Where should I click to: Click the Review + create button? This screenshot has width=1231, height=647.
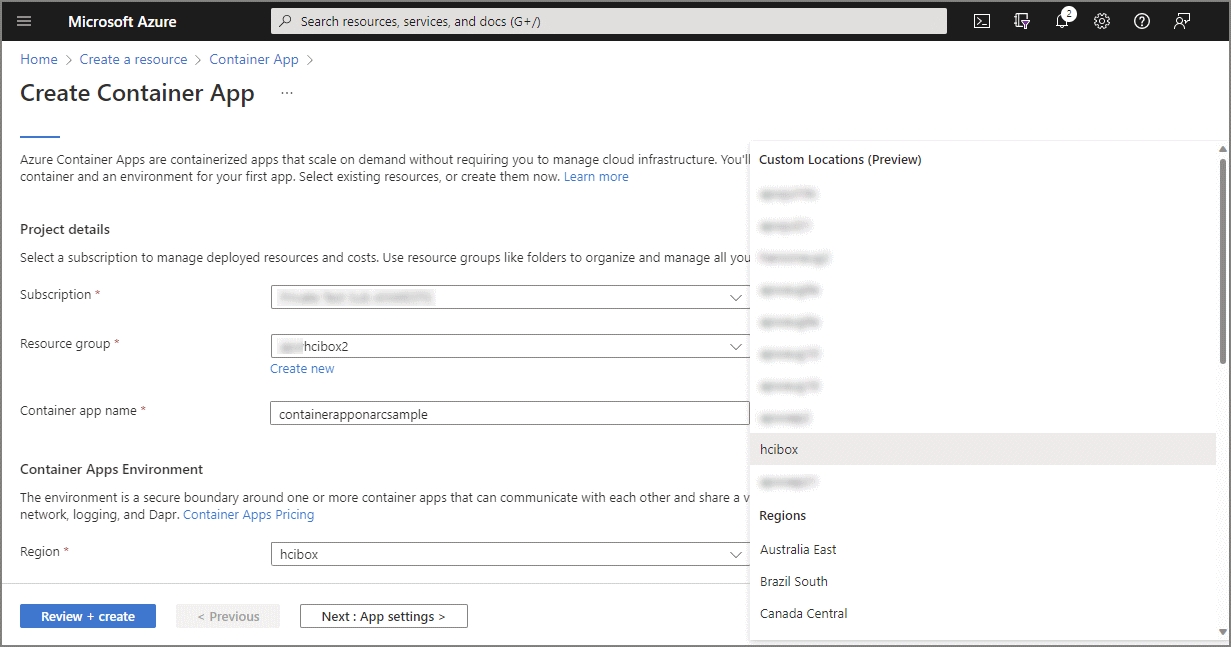click(x=88, y=616)
